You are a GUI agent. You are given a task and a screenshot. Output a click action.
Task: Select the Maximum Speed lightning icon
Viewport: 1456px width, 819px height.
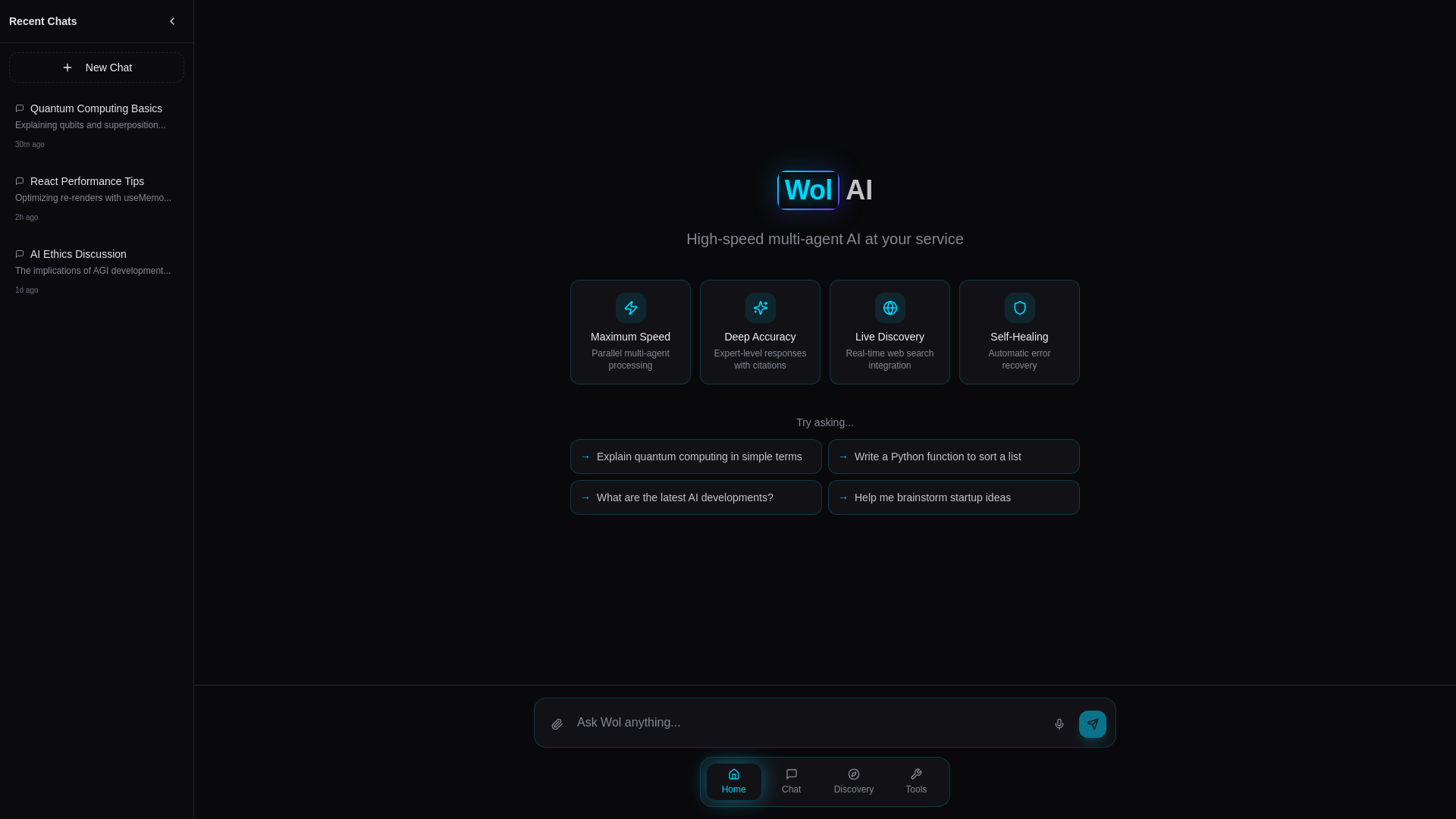click(x=631, y=308)
